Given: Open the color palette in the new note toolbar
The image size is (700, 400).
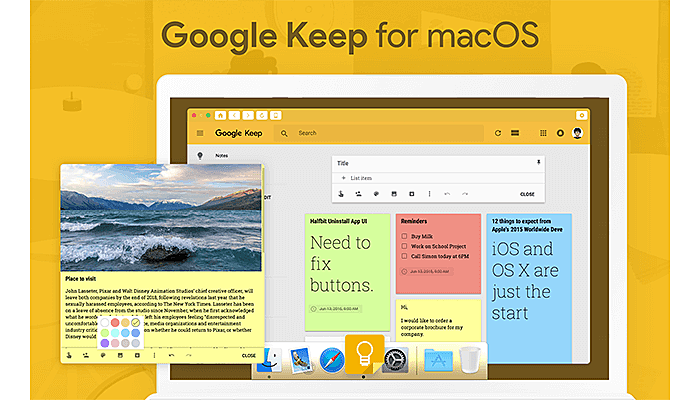Looking at the screenshot, I should tap(376, 194).
